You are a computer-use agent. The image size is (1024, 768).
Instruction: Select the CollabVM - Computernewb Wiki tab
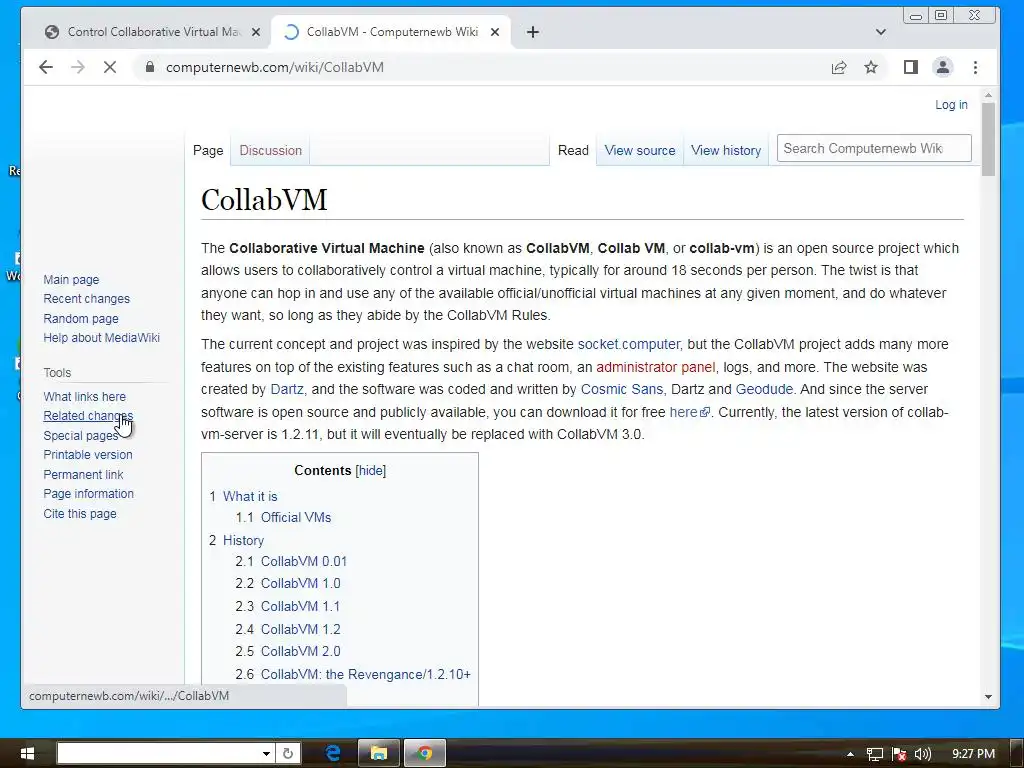coord(392,32)
